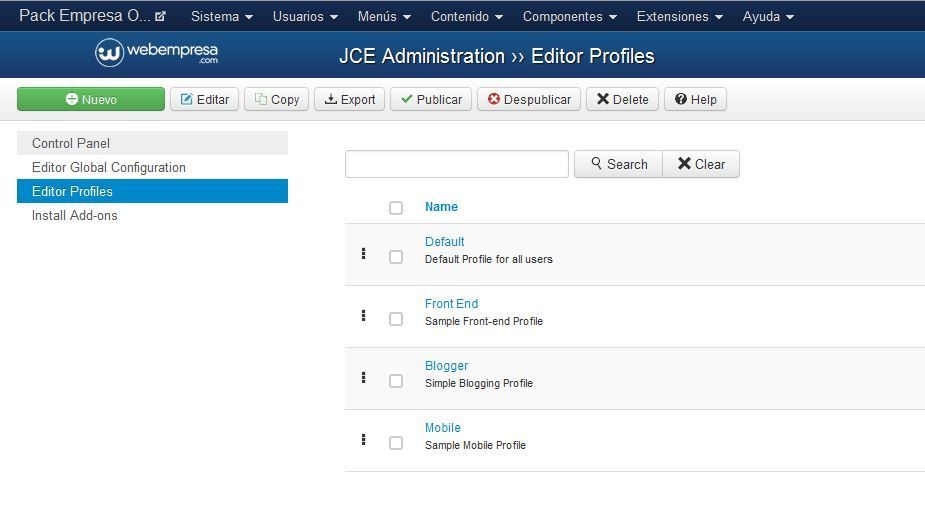Viewport: 925px width, 510px height.
Task: Open the Menús dropdown menu
Action: click(x=384, y=17)
